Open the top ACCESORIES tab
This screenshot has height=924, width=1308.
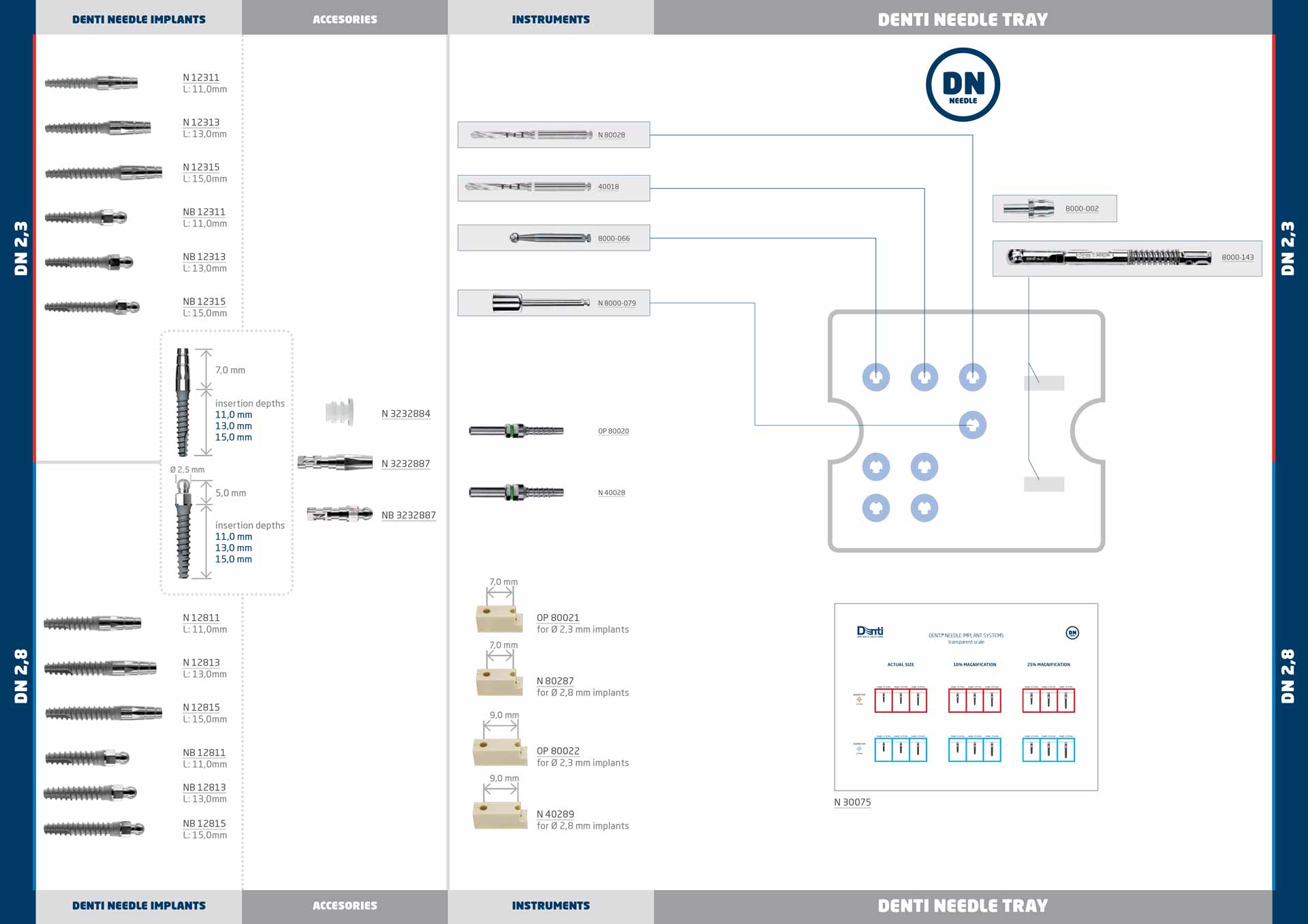[x=345, y=19]
